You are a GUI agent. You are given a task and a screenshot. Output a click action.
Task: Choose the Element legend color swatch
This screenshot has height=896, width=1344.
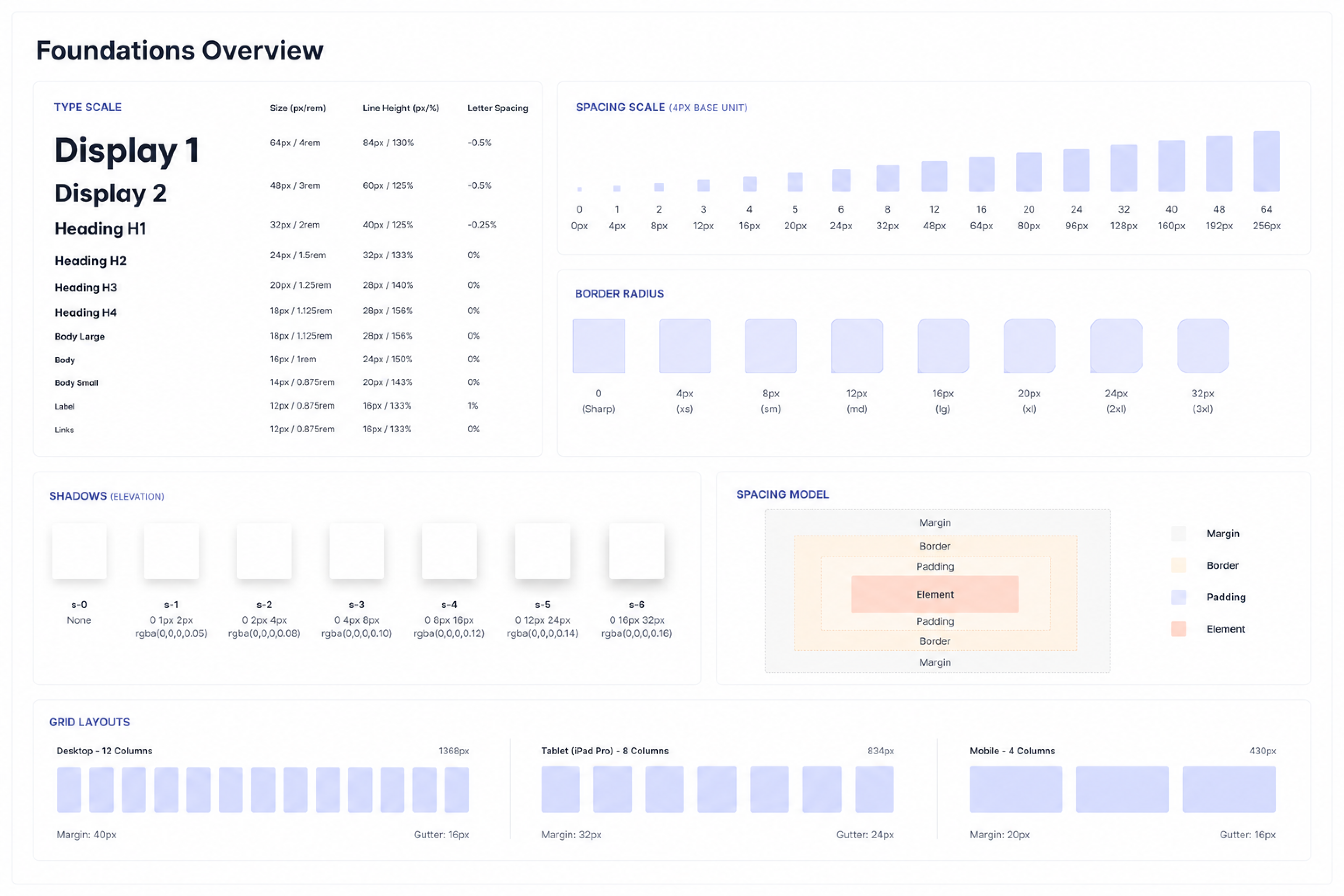[x=1178, y=629]
